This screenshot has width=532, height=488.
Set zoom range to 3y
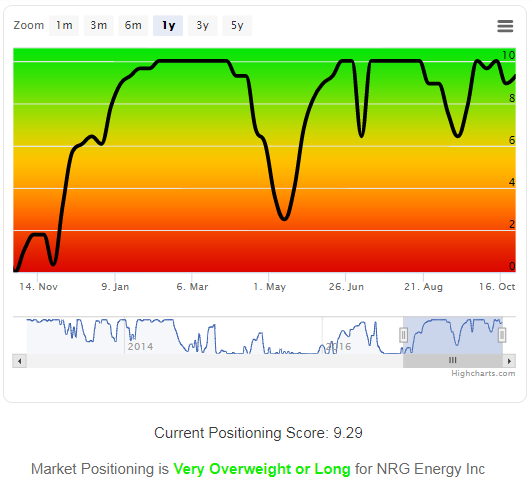pos(203,25)
